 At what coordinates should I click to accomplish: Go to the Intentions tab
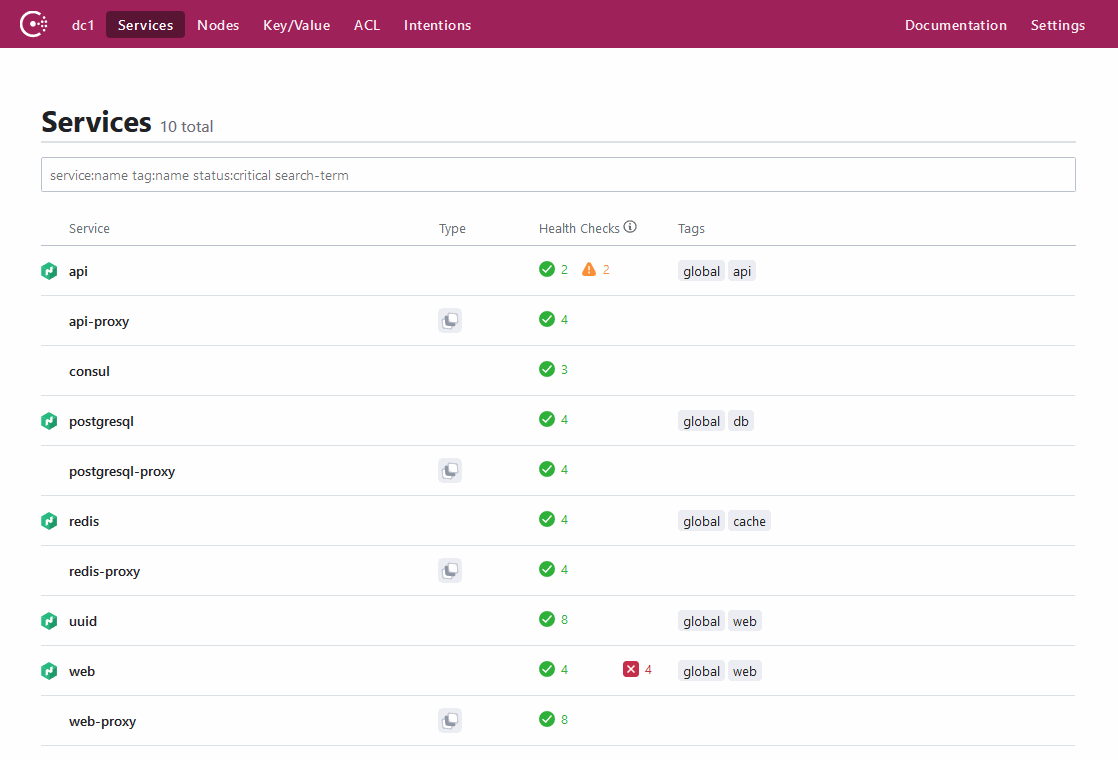(x=437, y=25)
